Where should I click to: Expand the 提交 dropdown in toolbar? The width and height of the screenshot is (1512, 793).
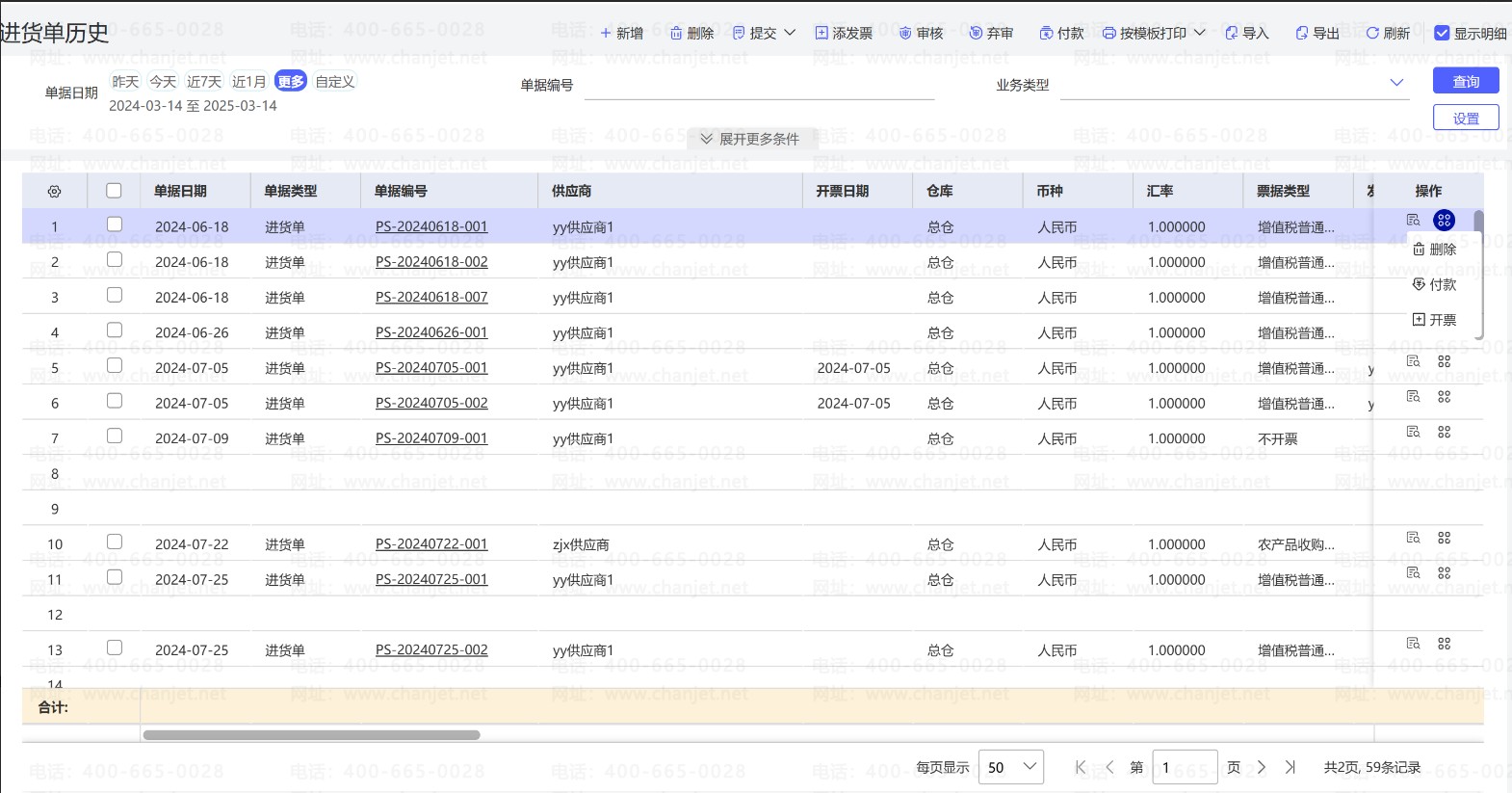click(790, 33)
